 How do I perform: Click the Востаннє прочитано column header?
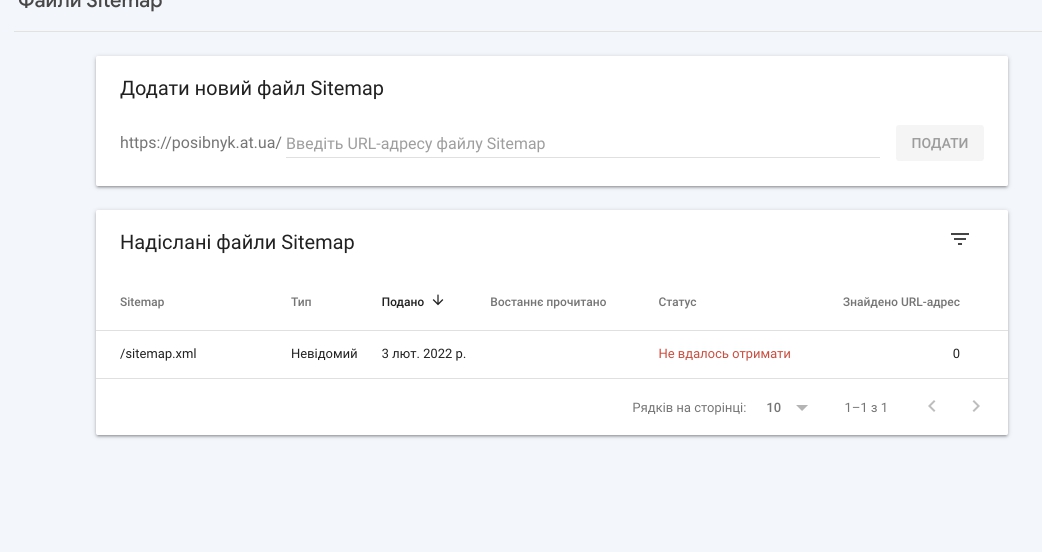click(548, 302)
